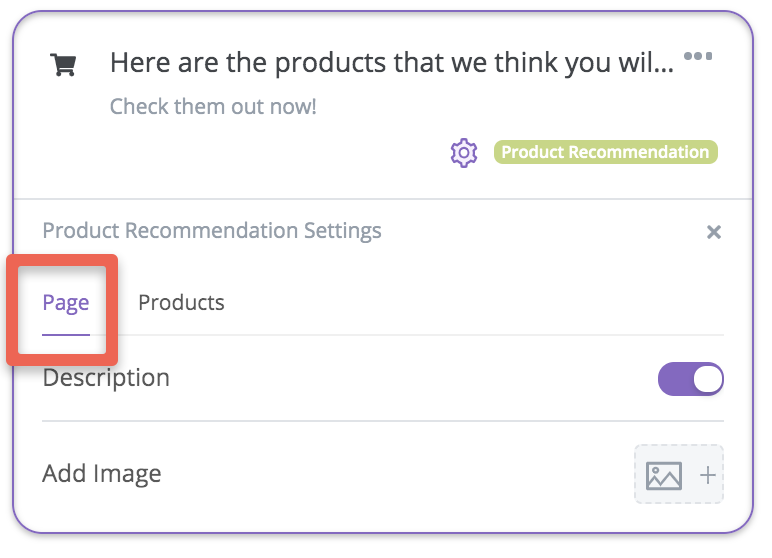Click the shopping cart icon

coord(63,65)
